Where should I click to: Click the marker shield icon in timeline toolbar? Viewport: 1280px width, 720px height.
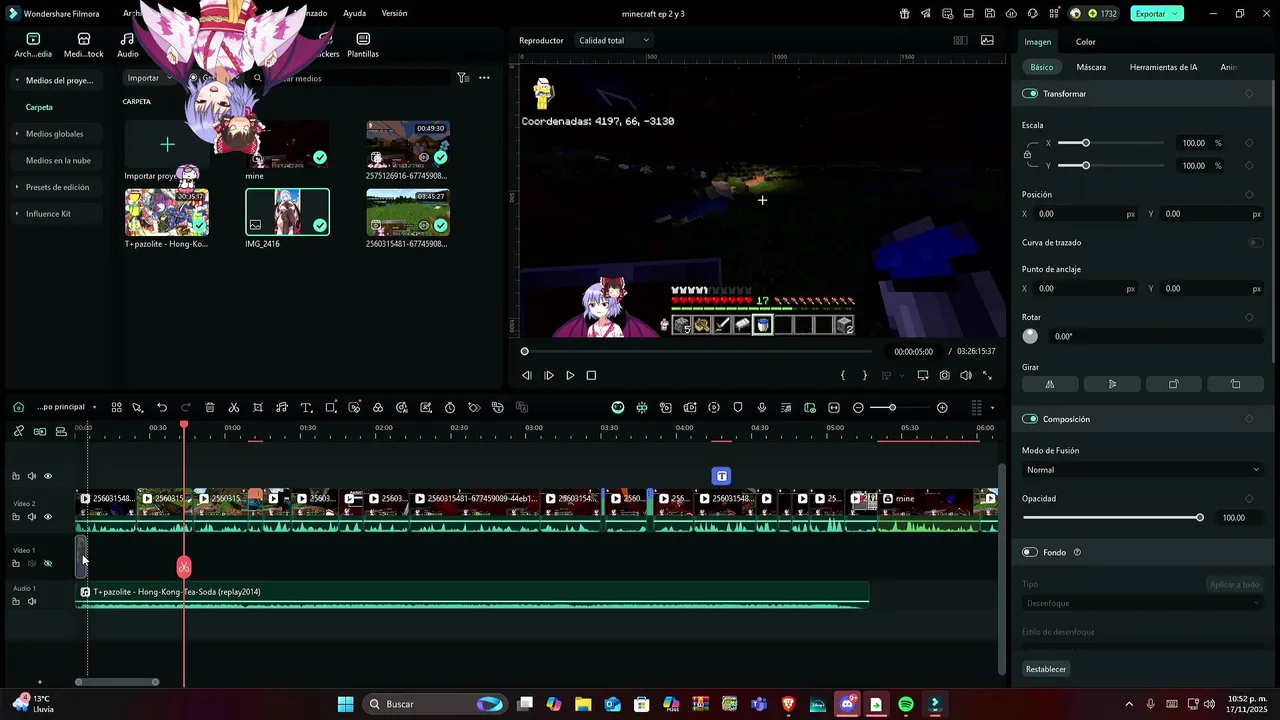click(x=738, y=408)
